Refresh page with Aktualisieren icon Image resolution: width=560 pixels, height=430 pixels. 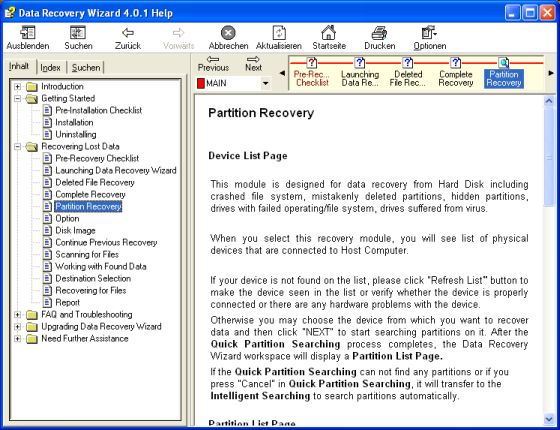tap(279, 32)
